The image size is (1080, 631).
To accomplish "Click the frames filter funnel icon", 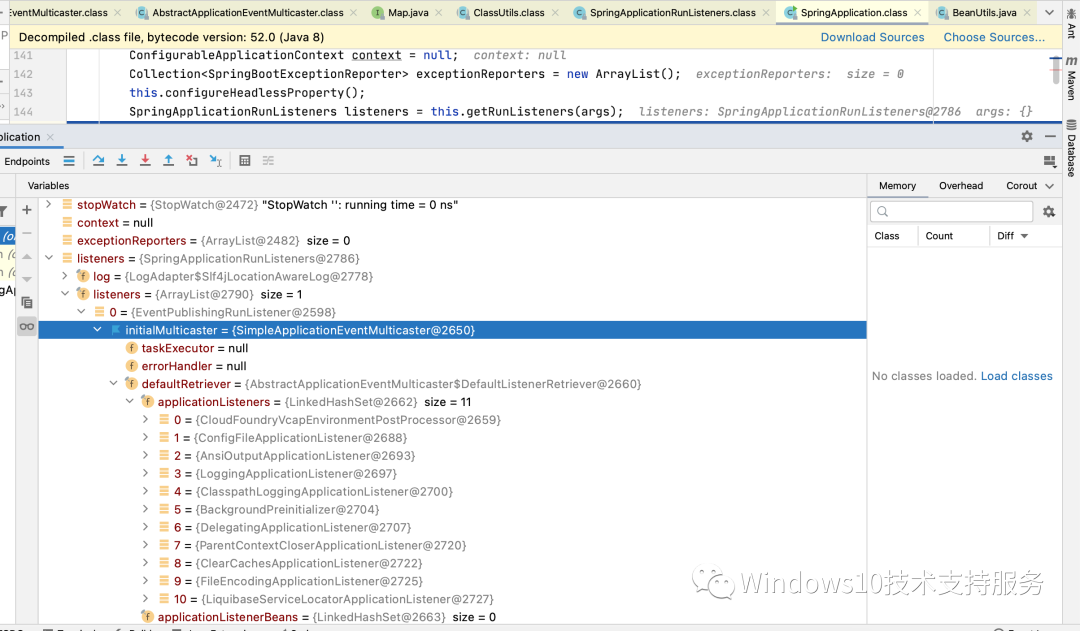I will tap(3, 211).
